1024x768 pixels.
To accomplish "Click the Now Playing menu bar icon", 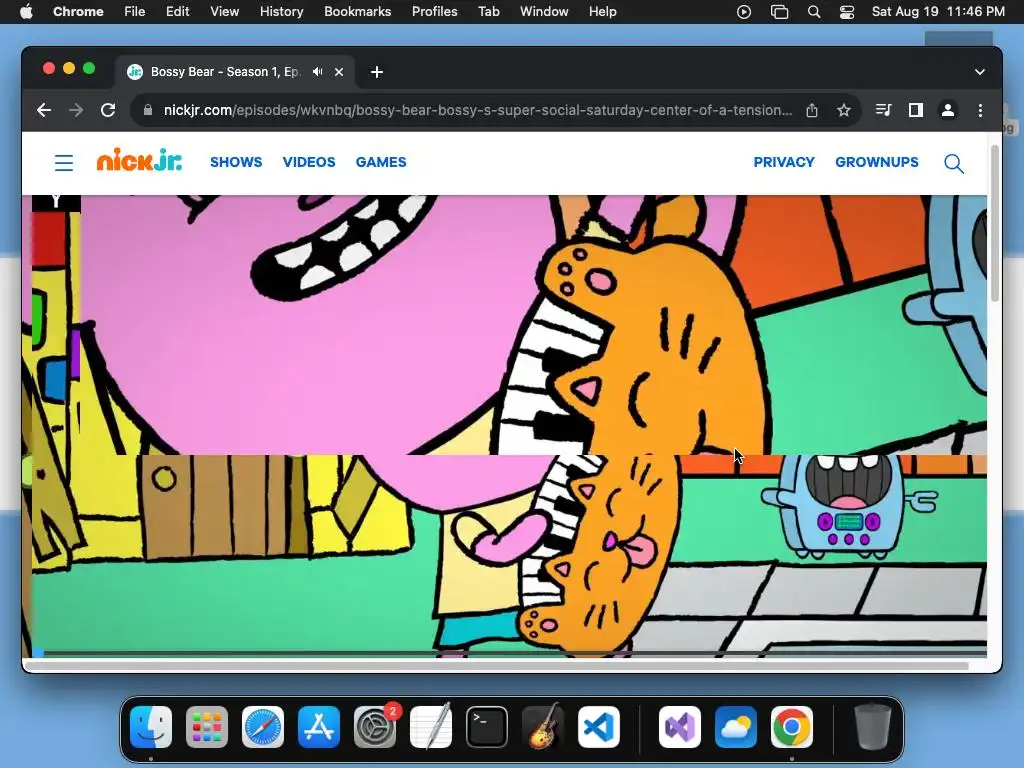I will 744,12.
